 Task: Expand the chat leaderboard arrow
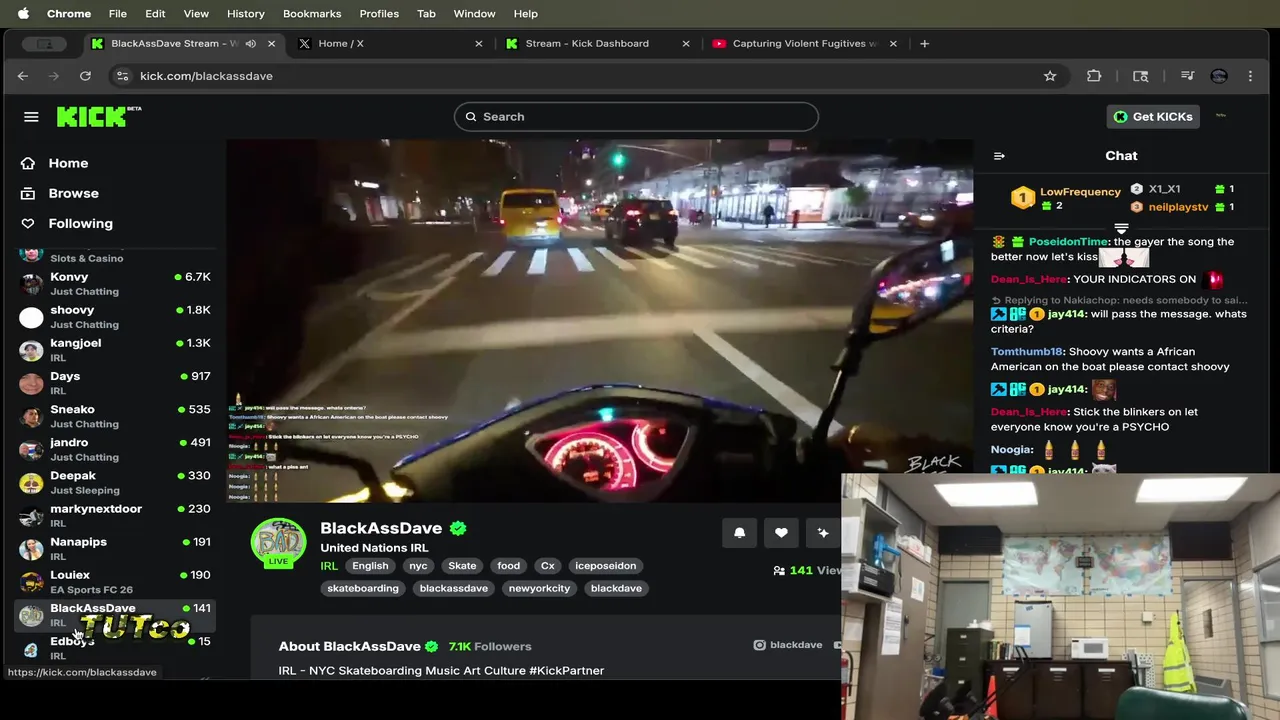[x=1121, y=229]
